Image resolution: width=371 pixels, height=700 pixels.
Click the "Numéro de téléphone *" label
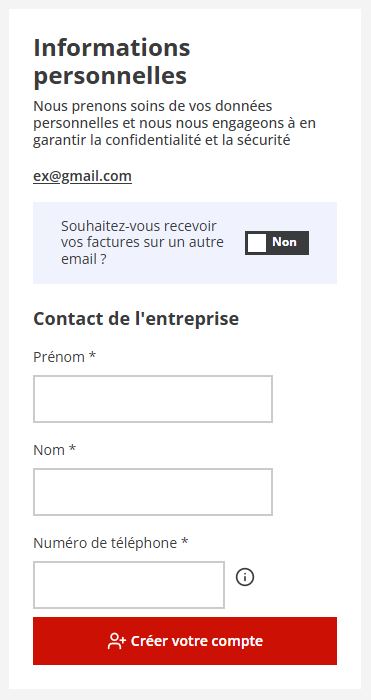click(111, 543)
